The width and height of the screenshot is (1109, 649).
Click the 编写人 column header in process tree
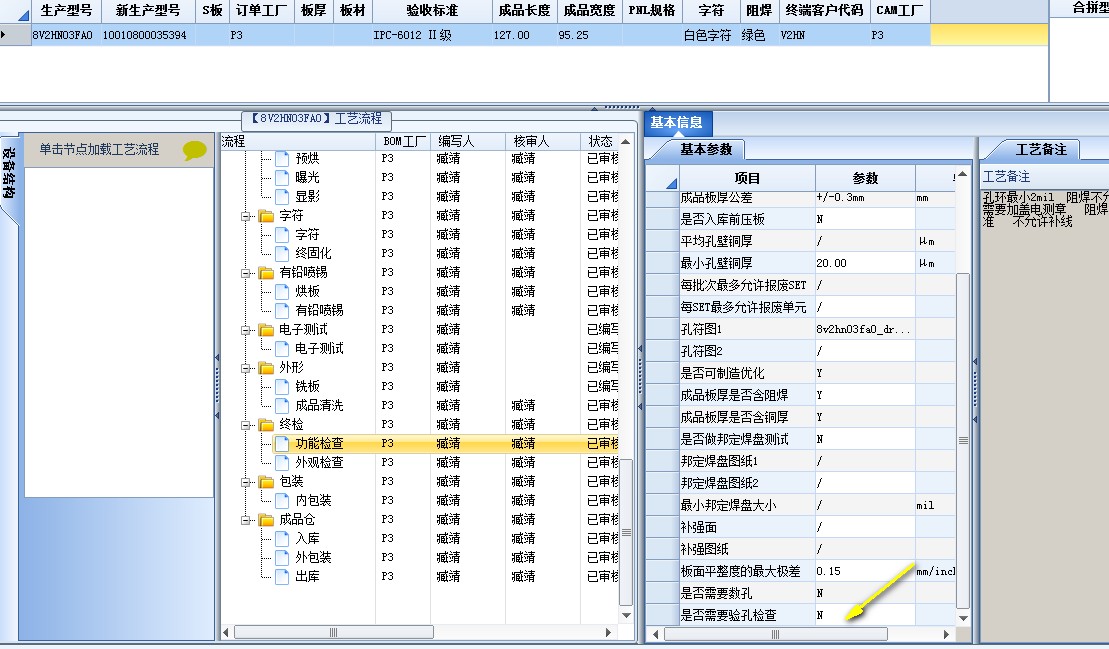click(469, 141)
